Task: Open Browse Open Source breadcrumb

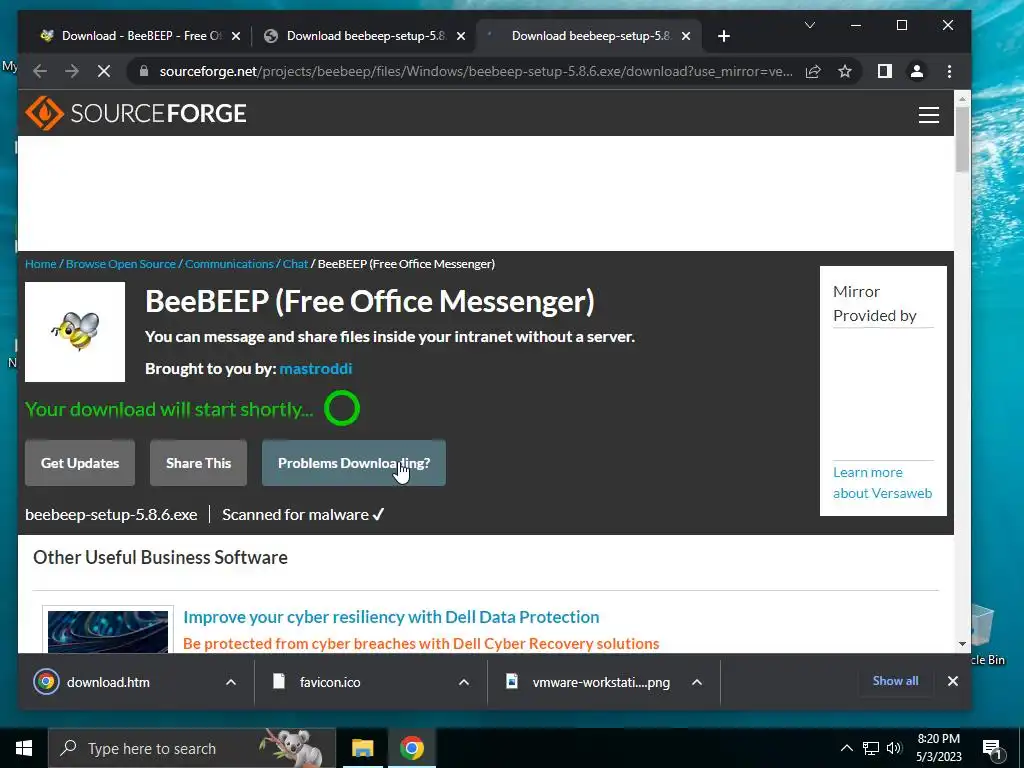Action: pos(121,264)
